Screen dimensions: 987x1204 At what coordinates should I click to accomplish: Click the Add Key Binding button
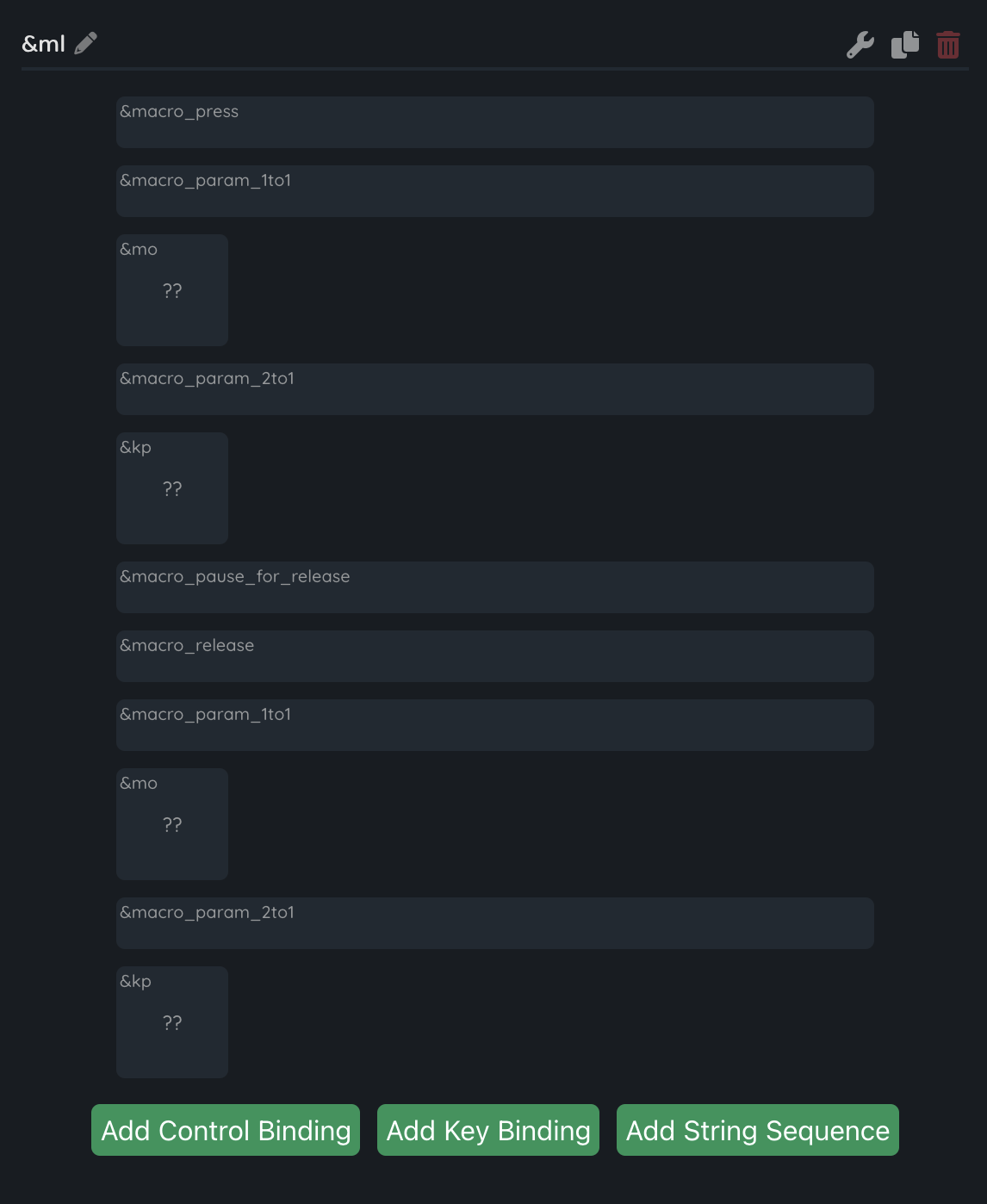click(488, 1130)
